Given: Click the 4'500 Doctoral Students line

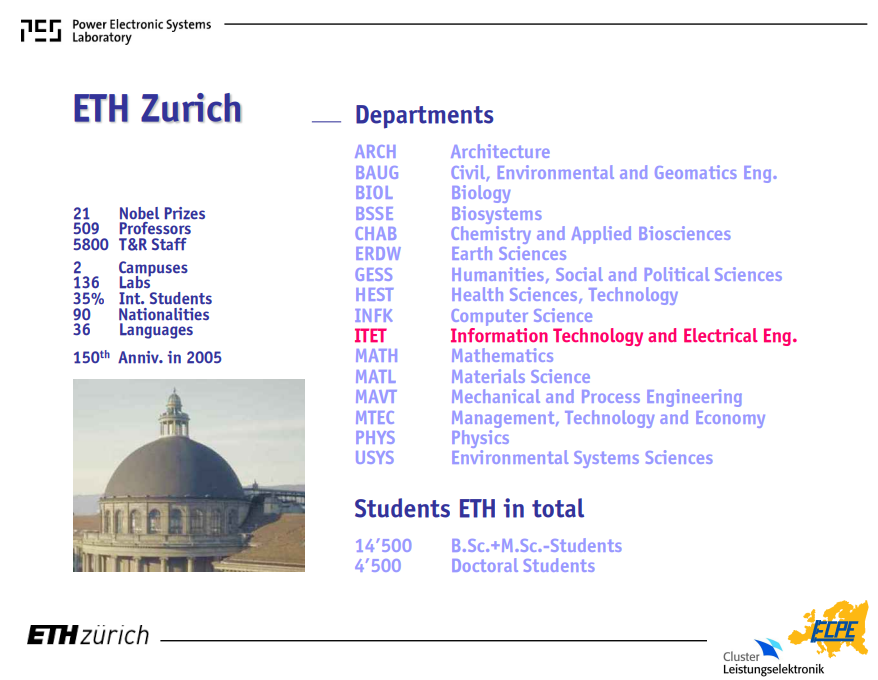Looking at the screenshot, I should [x=475, y=566].
